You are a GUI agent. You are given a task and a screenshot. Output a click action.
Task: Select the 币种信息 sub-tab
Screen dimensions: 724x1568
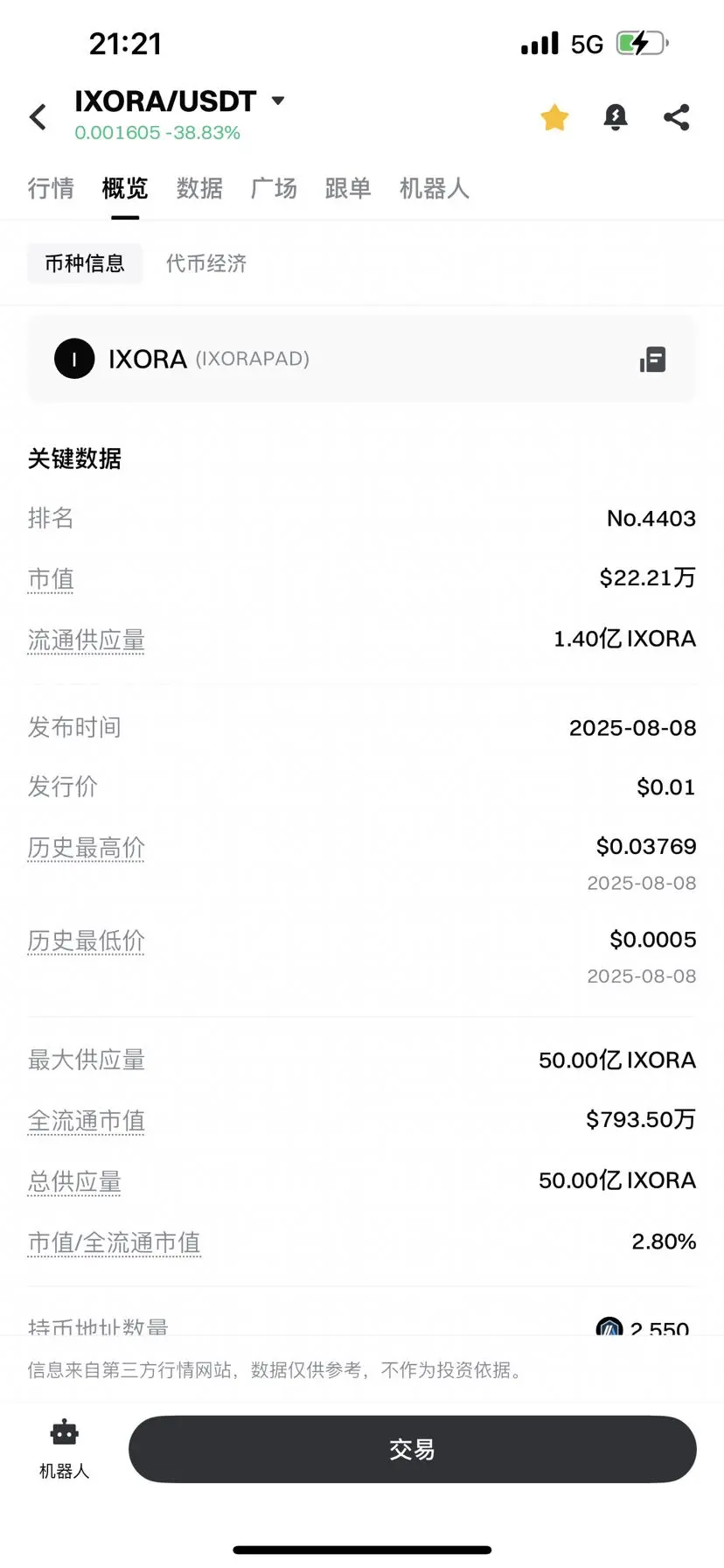click(x=85, y=263)
